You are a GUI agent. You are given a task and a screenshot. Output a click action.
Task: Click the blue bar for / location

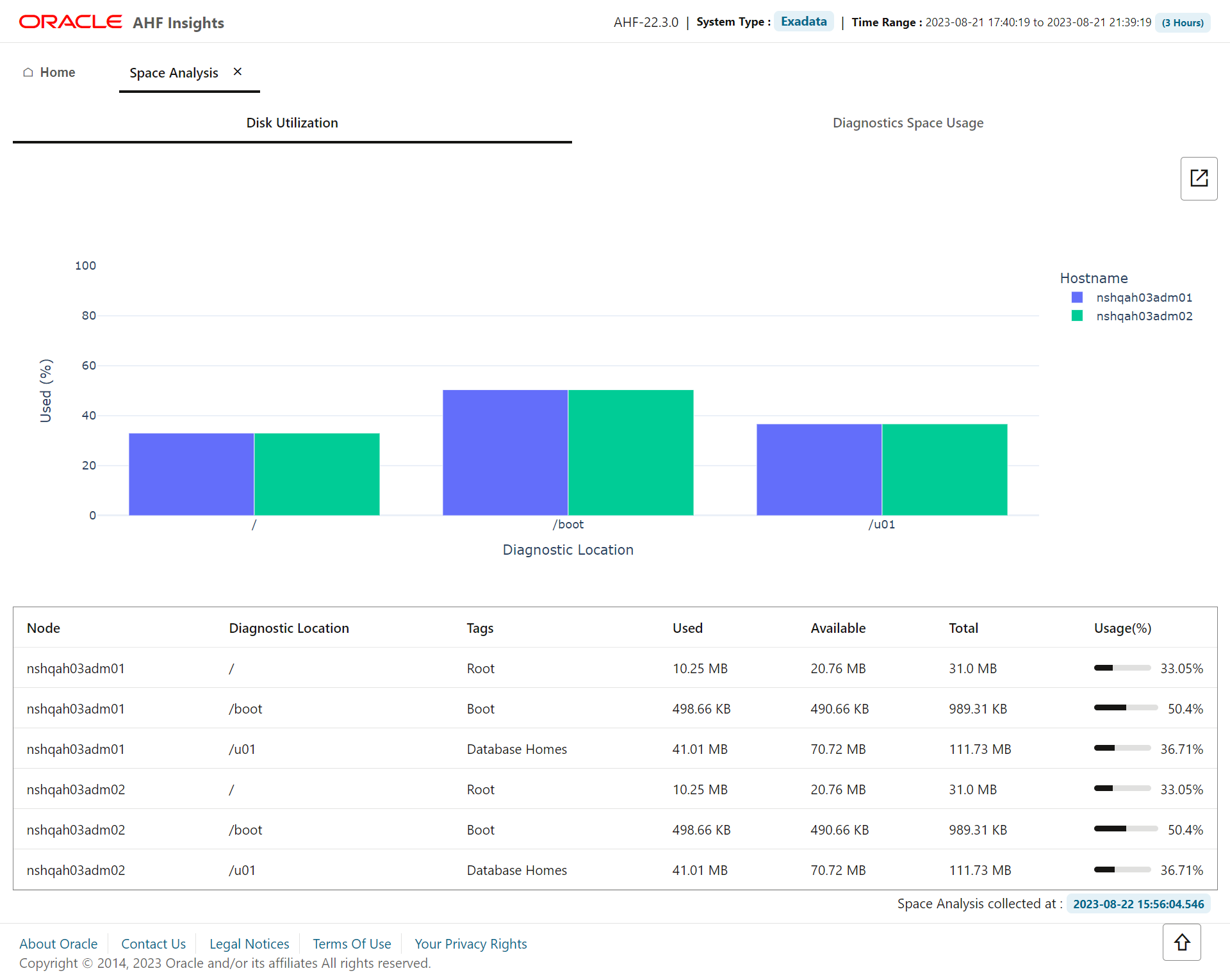[x=192, y=474]
